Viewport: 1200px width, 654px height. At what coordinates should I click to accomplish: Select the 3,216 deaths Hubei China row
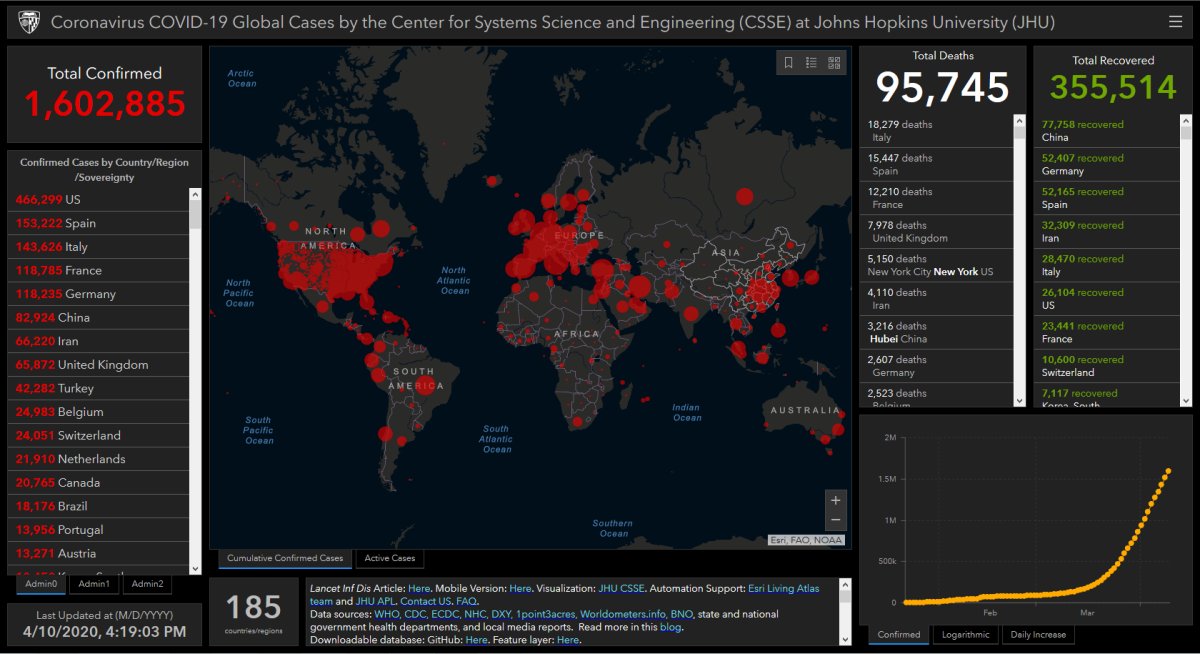pyautogui.click(x=936, y=333)
